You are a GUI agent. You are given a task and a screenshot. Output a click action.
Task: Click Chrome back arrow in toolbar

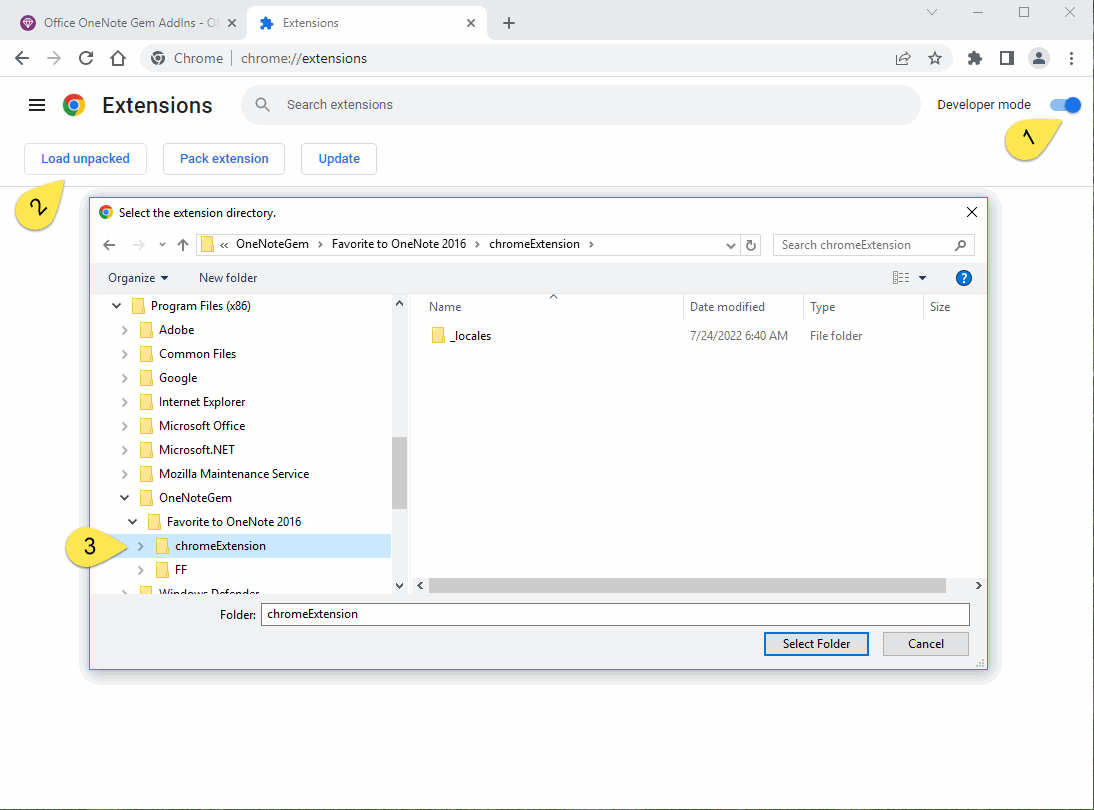pos(22,59)
